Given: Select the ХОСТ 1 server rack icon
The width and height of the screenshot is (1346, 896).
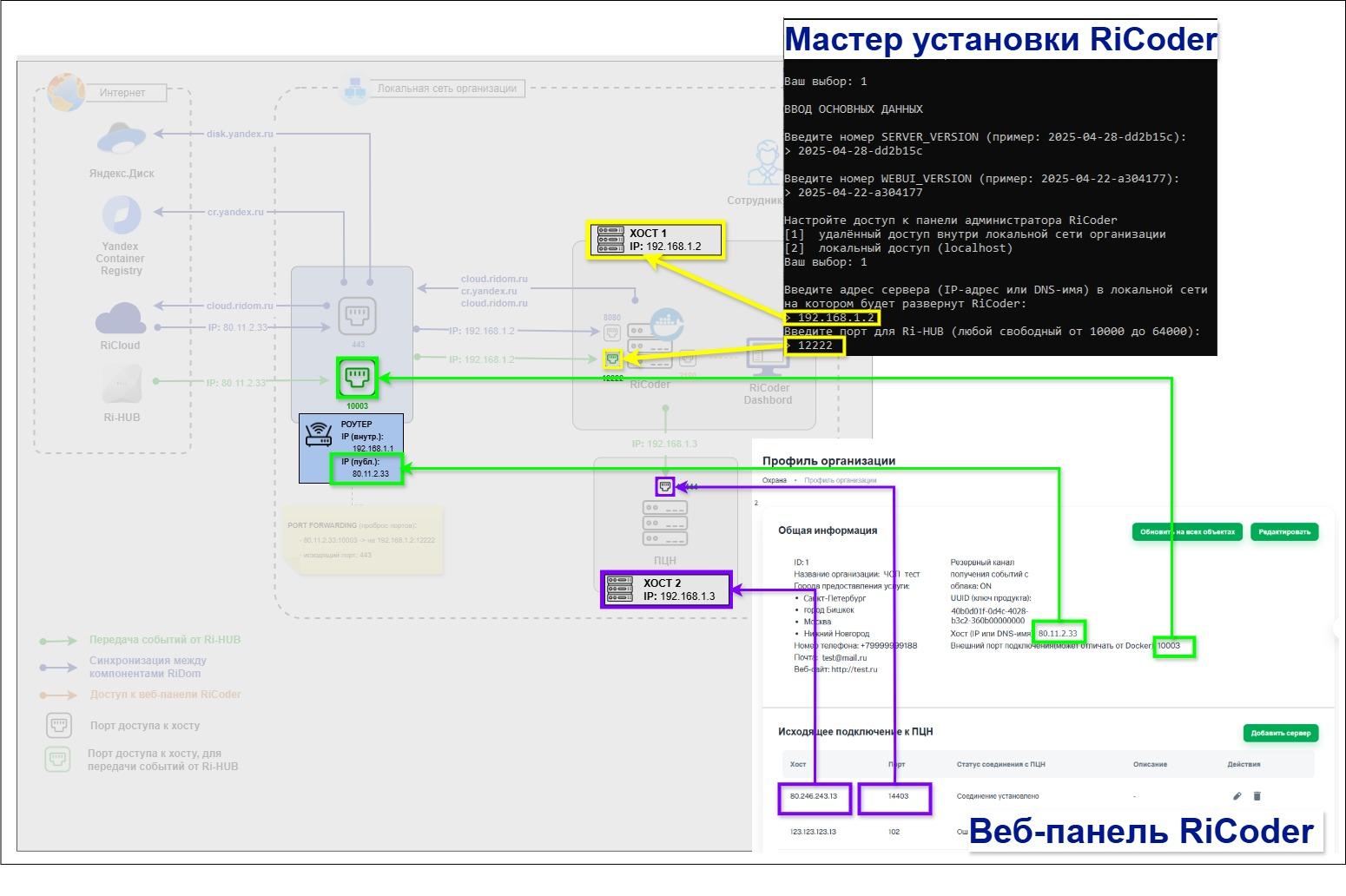Looking at the screenshot, I should pyautogui.click(x=610, y=240).
